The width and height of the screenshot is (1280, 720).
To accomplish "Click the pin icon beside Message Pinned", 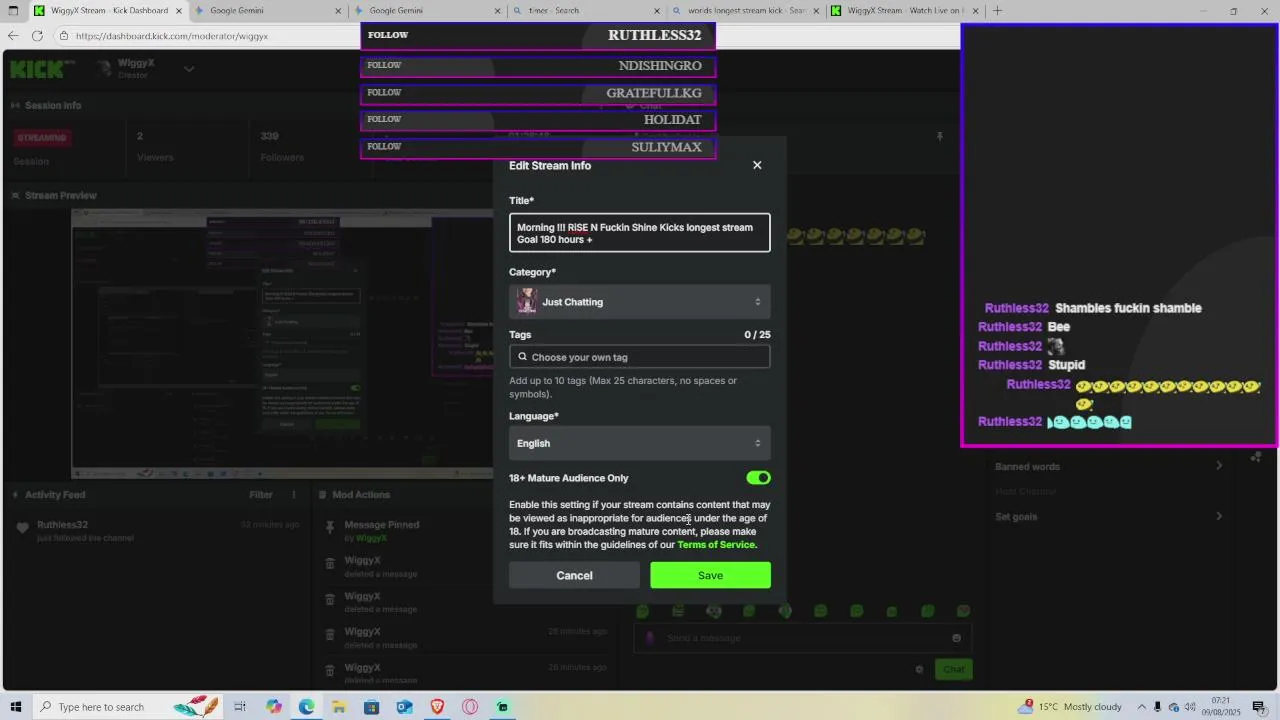I will [330, 526].
